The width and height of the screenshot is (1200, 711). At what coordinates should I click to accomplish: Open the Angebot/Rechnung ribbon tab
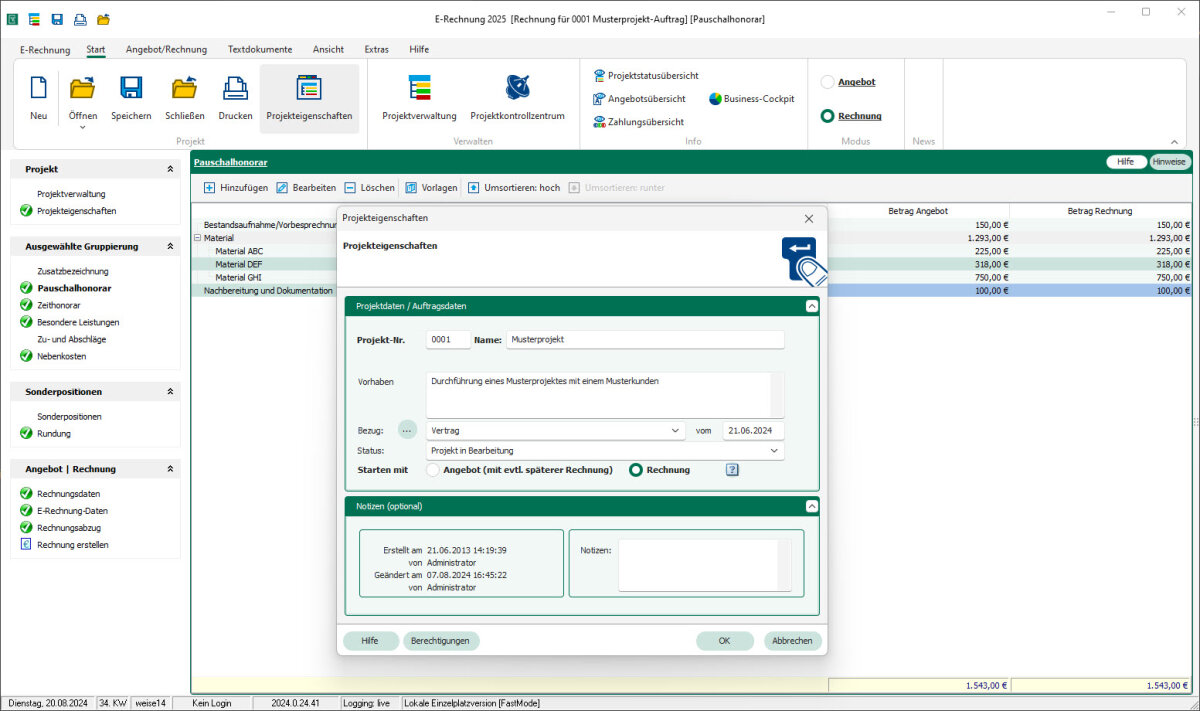pyautogui.click(x=166, y=49)
